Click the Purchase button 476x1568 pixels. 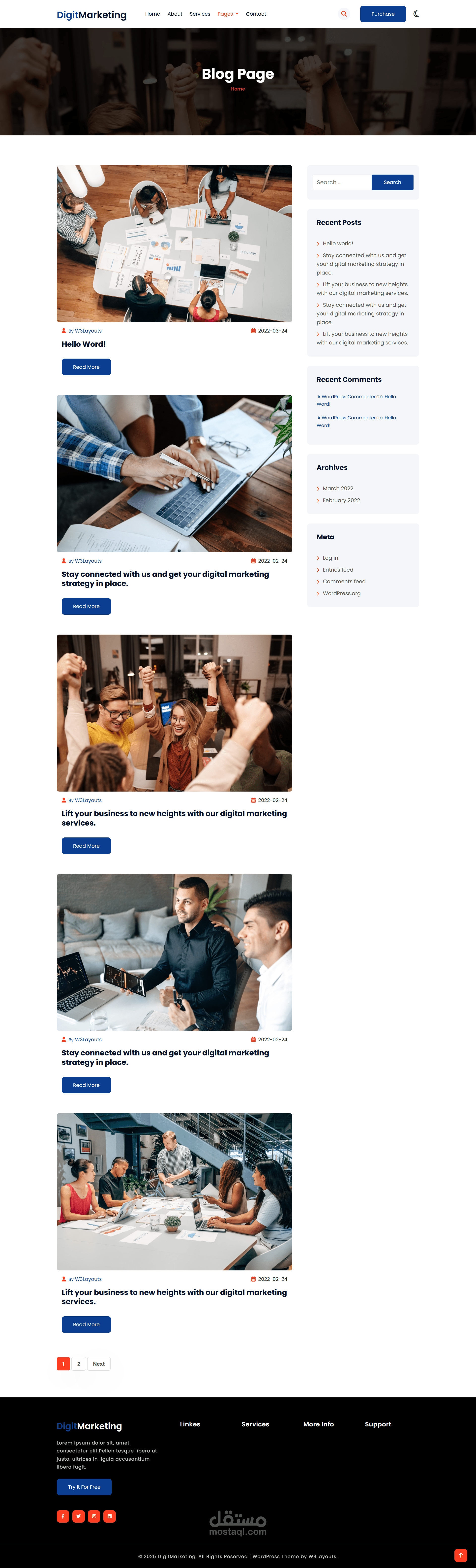pos(383,13)
